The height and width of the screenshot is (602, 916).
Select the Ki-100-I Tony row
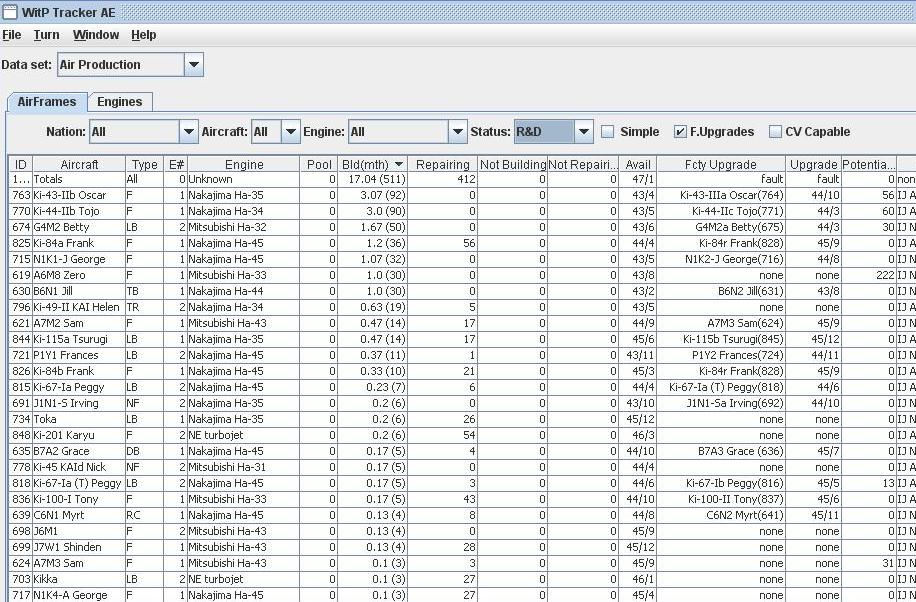click(462, 499)
